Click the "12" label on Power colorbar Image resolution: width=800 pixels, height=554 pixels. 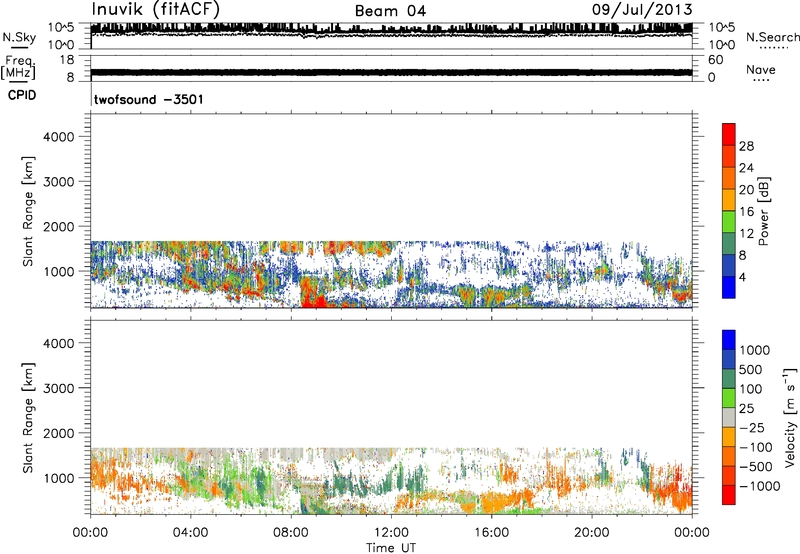point(746,234)
